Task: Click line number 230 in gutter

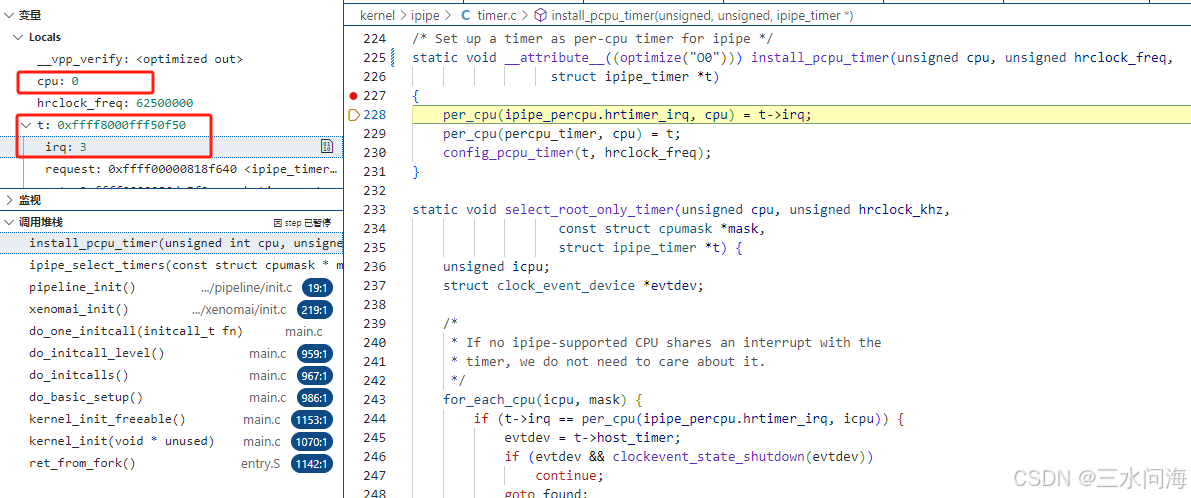Action: coord(375,153)
